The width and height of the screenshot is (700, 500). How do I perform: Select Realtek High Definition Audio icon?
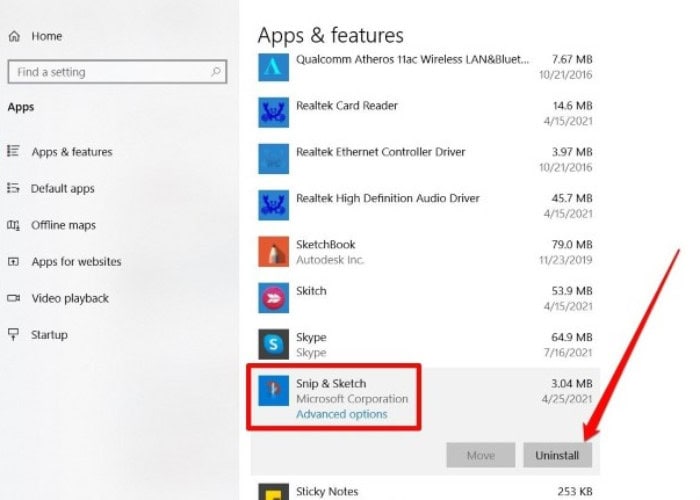[273, 205]
